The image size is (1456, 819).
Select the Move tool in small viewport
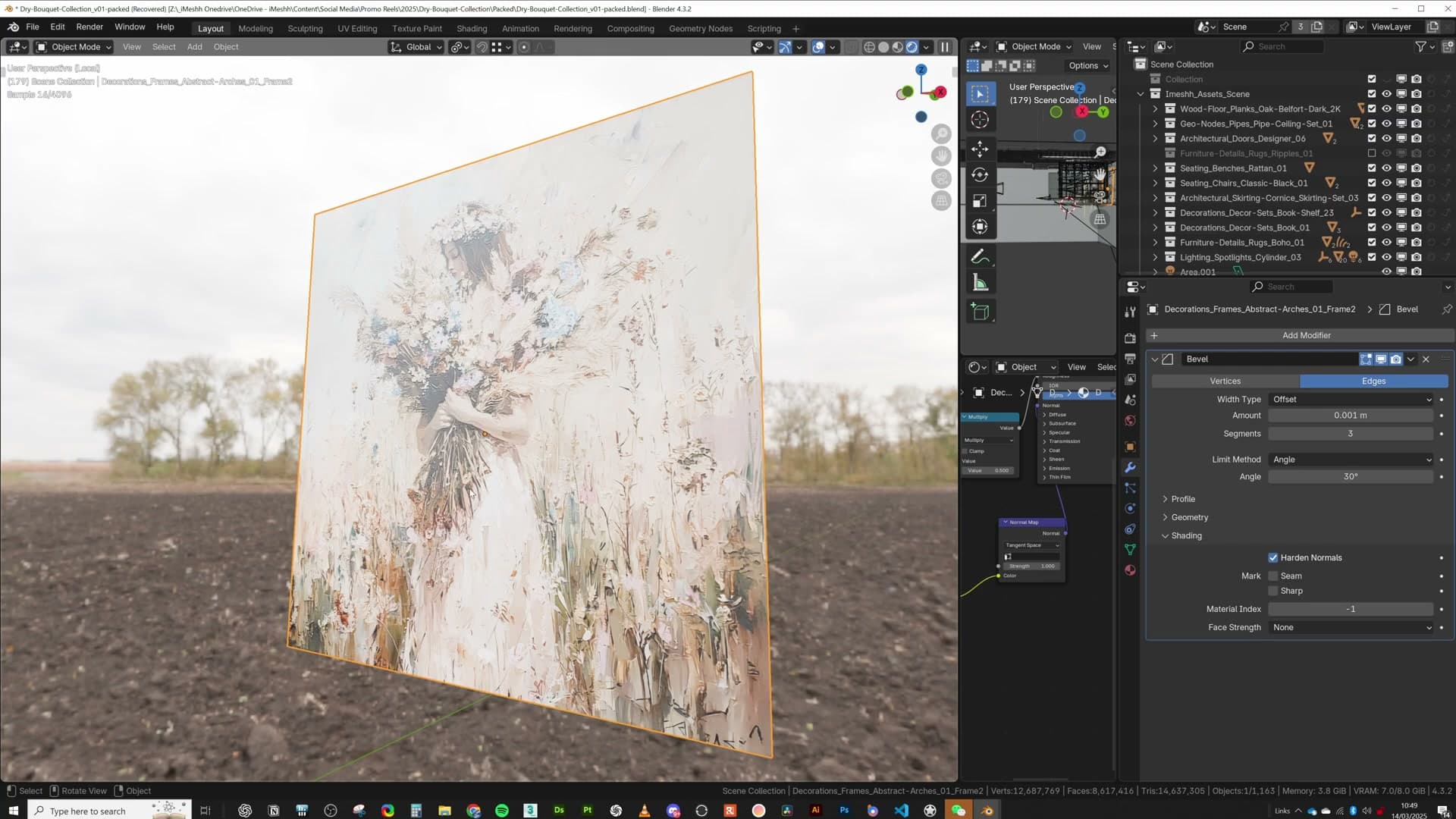(980, 148)
